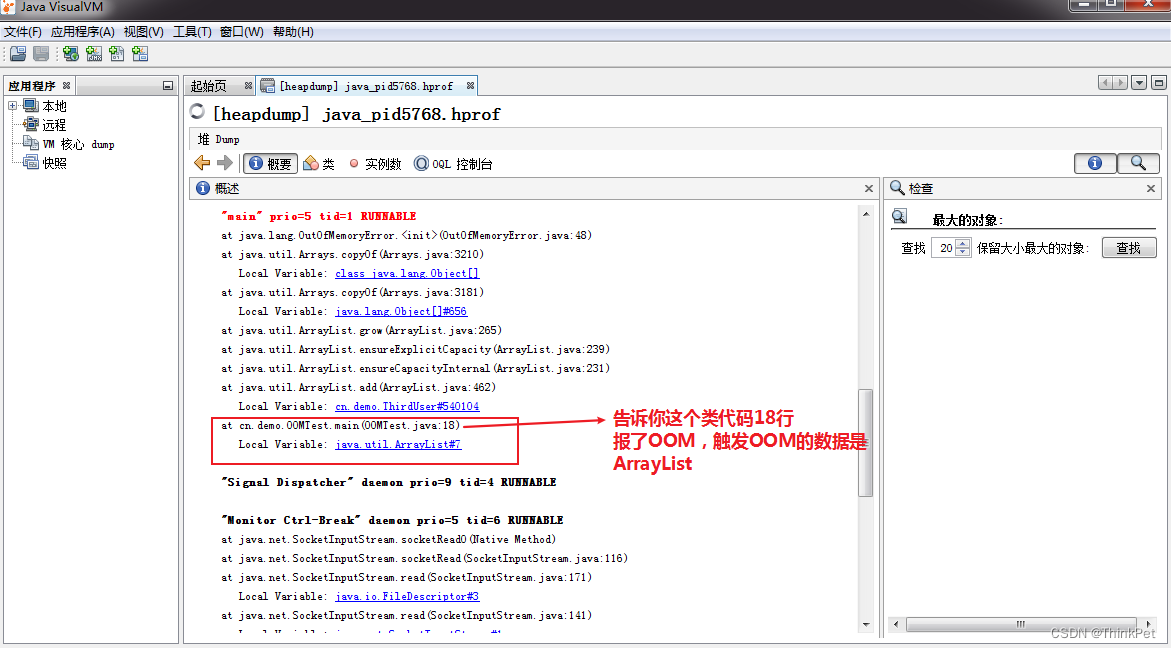Open the 窗口(W) menu
Viewport: 1171px width, 648px height.
click(241, 31)
